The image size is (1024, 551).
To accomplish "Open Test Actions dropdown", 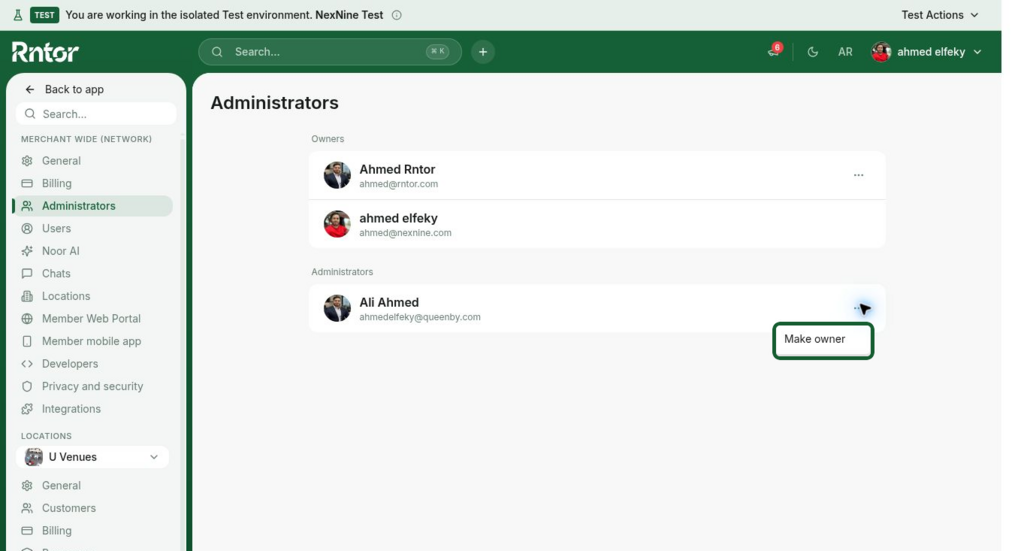I will click(x=940, y=15).
